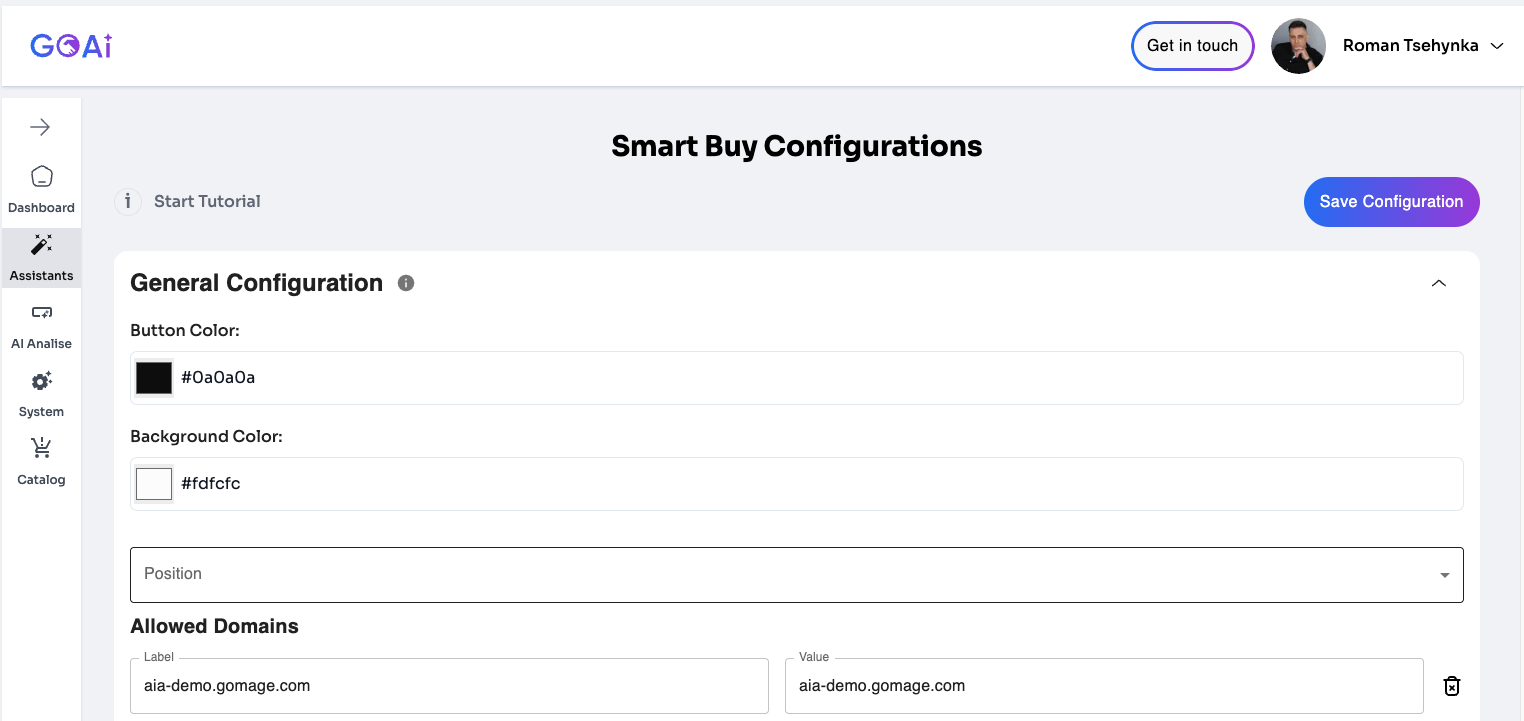Open the Position dropdown
This screenshot has height=721, width=1524.
click(x=796, y=575)
